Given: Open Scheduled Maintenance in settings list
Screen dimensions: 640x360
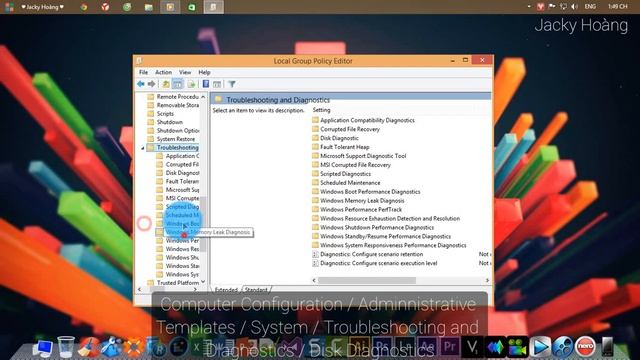Looking at the screenshot, I should 346,183.
